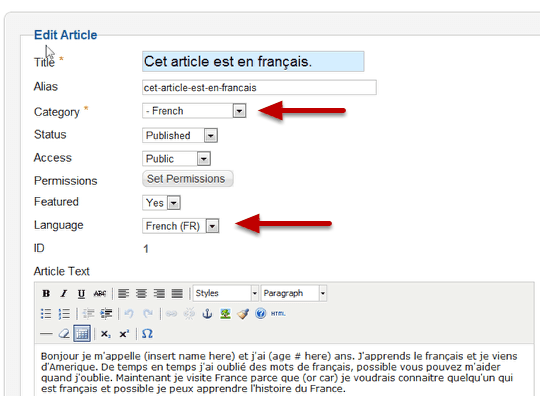The width and height of the screenshot is (540, 396).
Task: Open the Access dropdown showing Public
Action: point(176,159)
